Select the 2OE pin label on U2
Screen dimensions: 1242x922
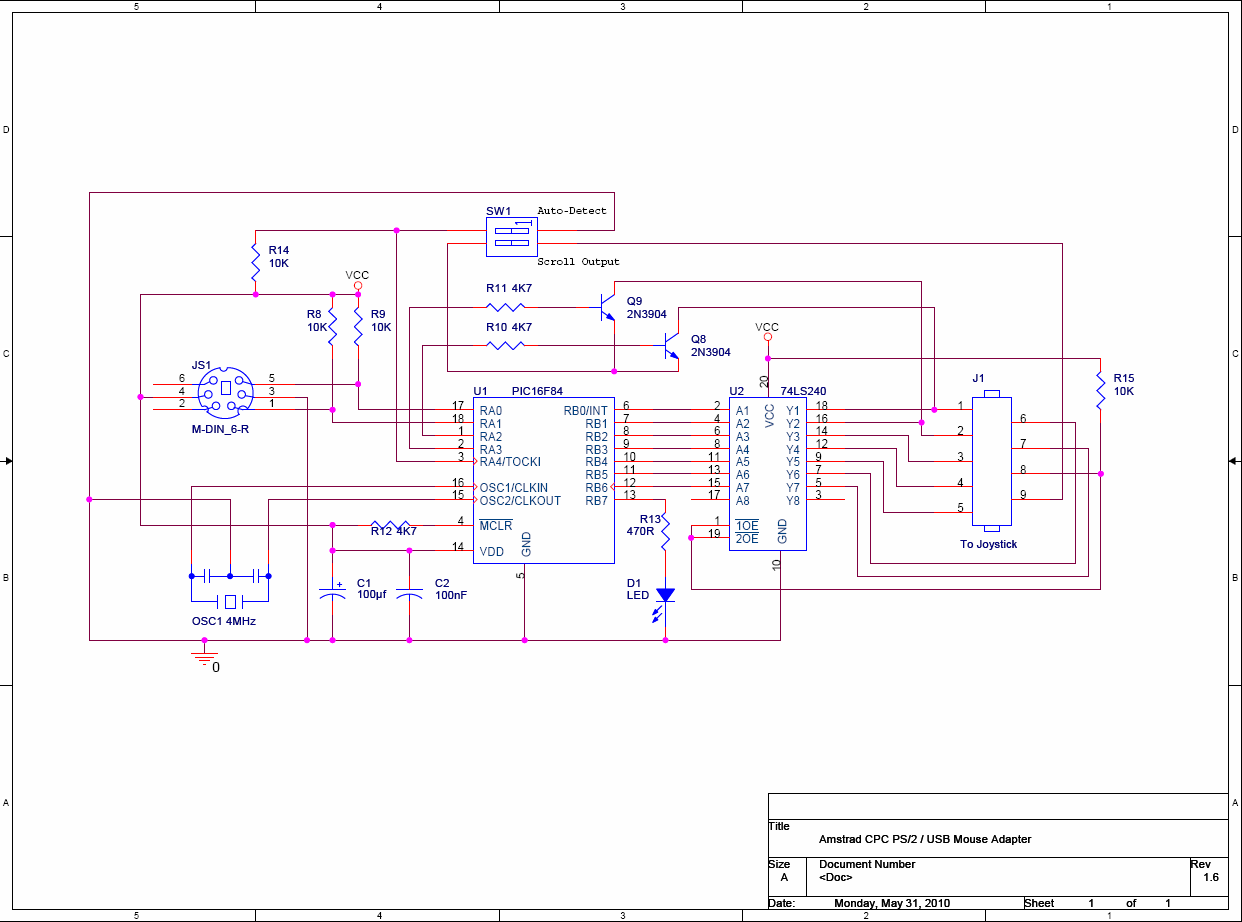[747, 539]
